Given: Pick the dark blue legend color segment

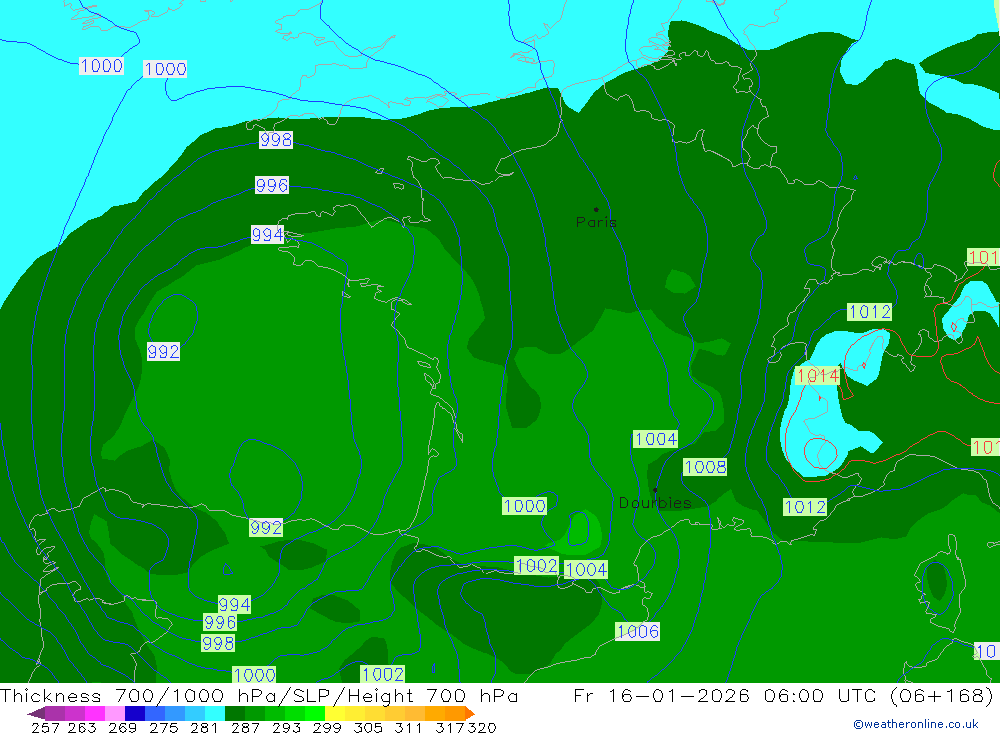Looking at the screenshot, I should click(x=135, y=713).
